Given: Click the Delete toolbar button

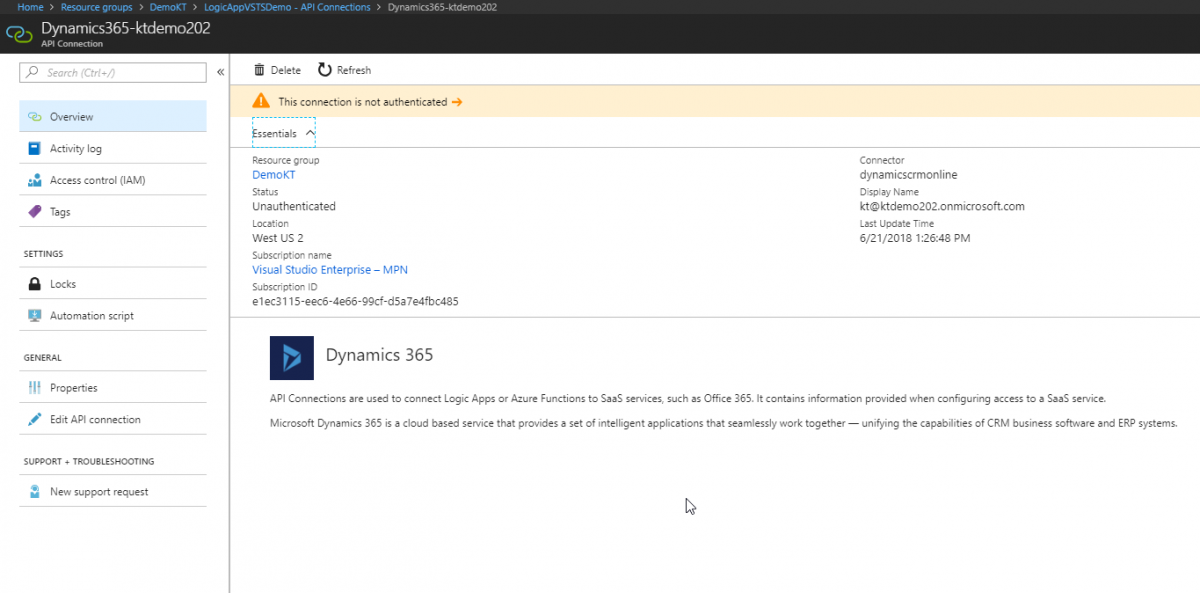Looking at the screenshot, I should tap(277, 70).
